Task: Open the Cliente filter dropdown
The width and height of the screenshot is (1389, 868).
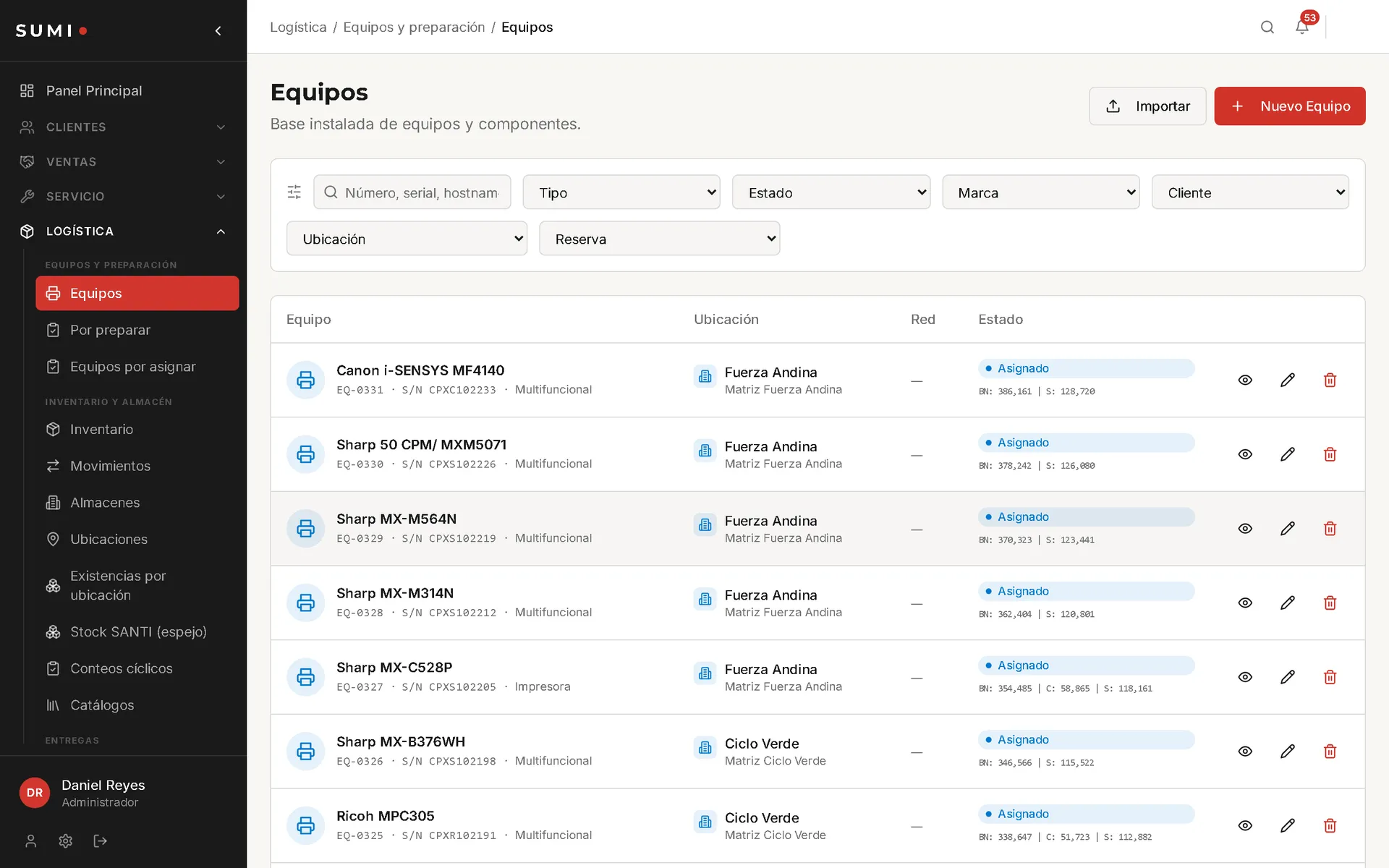Action: click(1250, 192)
